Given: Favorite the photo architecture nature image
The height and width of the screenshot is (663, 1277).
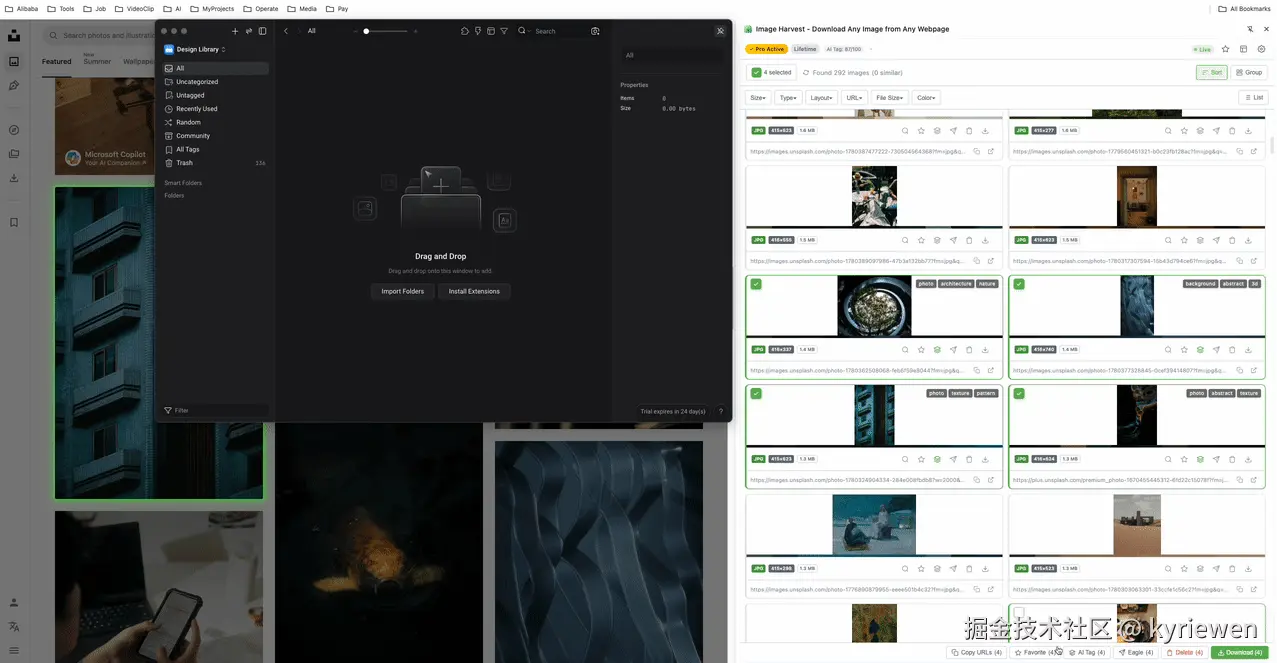Looking at the screenshot, I should click(921, 350).
